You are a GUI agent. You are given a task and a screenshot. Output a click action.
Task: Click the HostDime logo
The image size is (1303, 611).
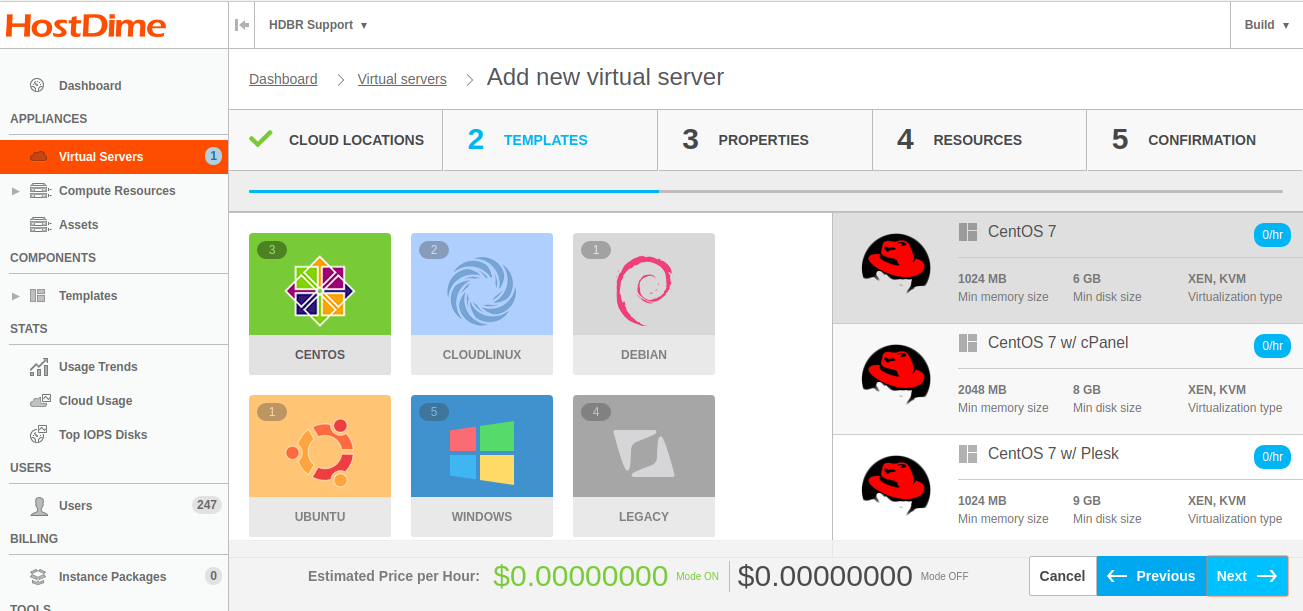pos(85,24)
